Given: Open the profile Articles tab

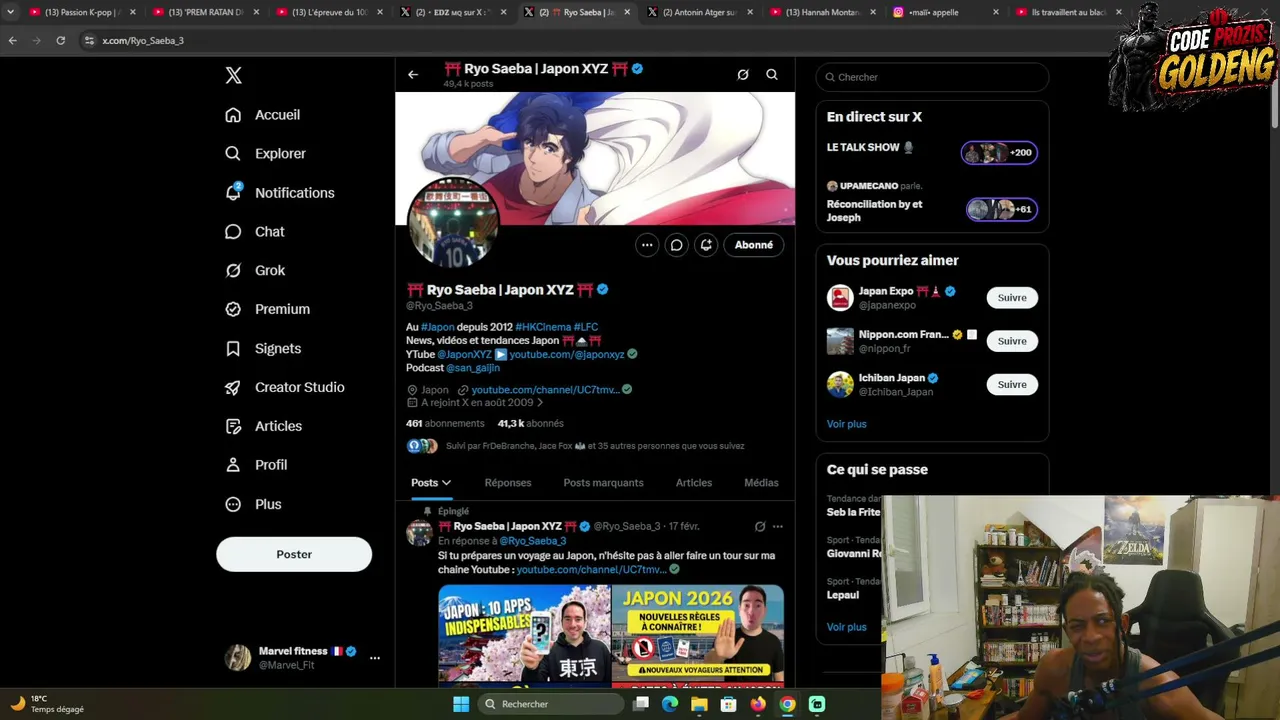Looking at the screenshot, I should click(x=694, y=483).
